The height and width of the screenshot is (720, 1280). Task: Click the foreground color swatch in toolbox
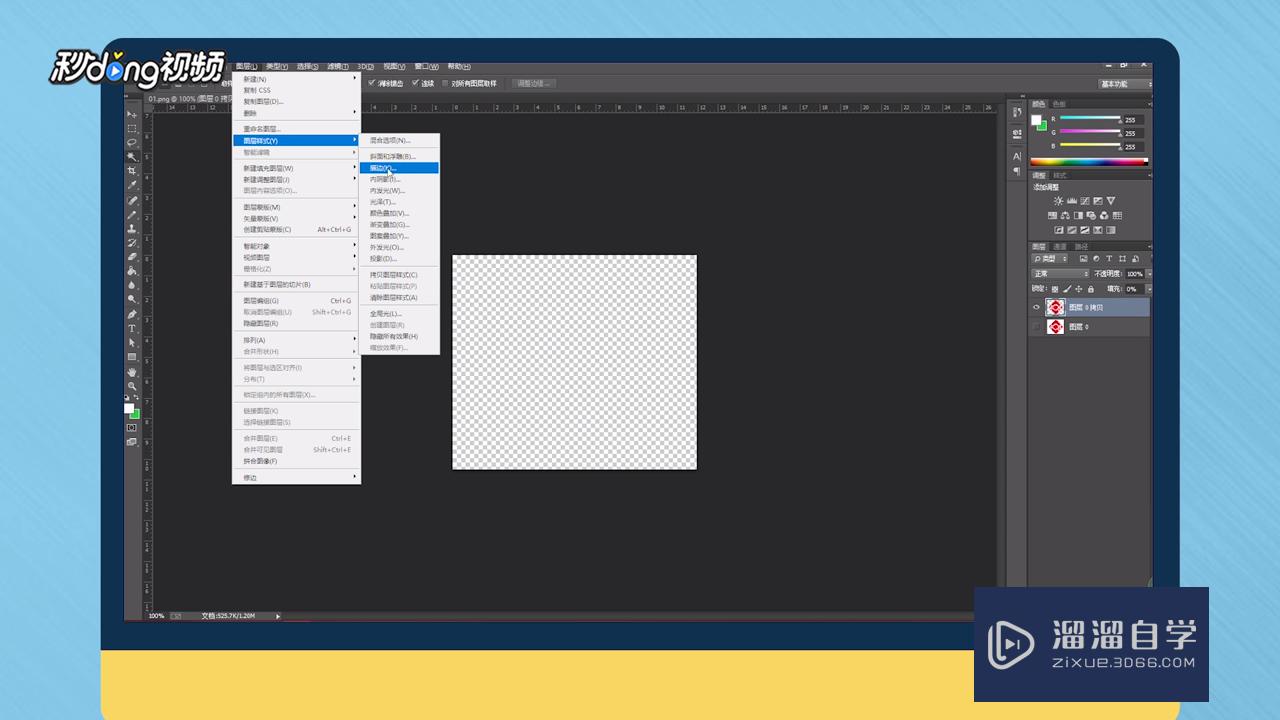click(x=128, y=408)
